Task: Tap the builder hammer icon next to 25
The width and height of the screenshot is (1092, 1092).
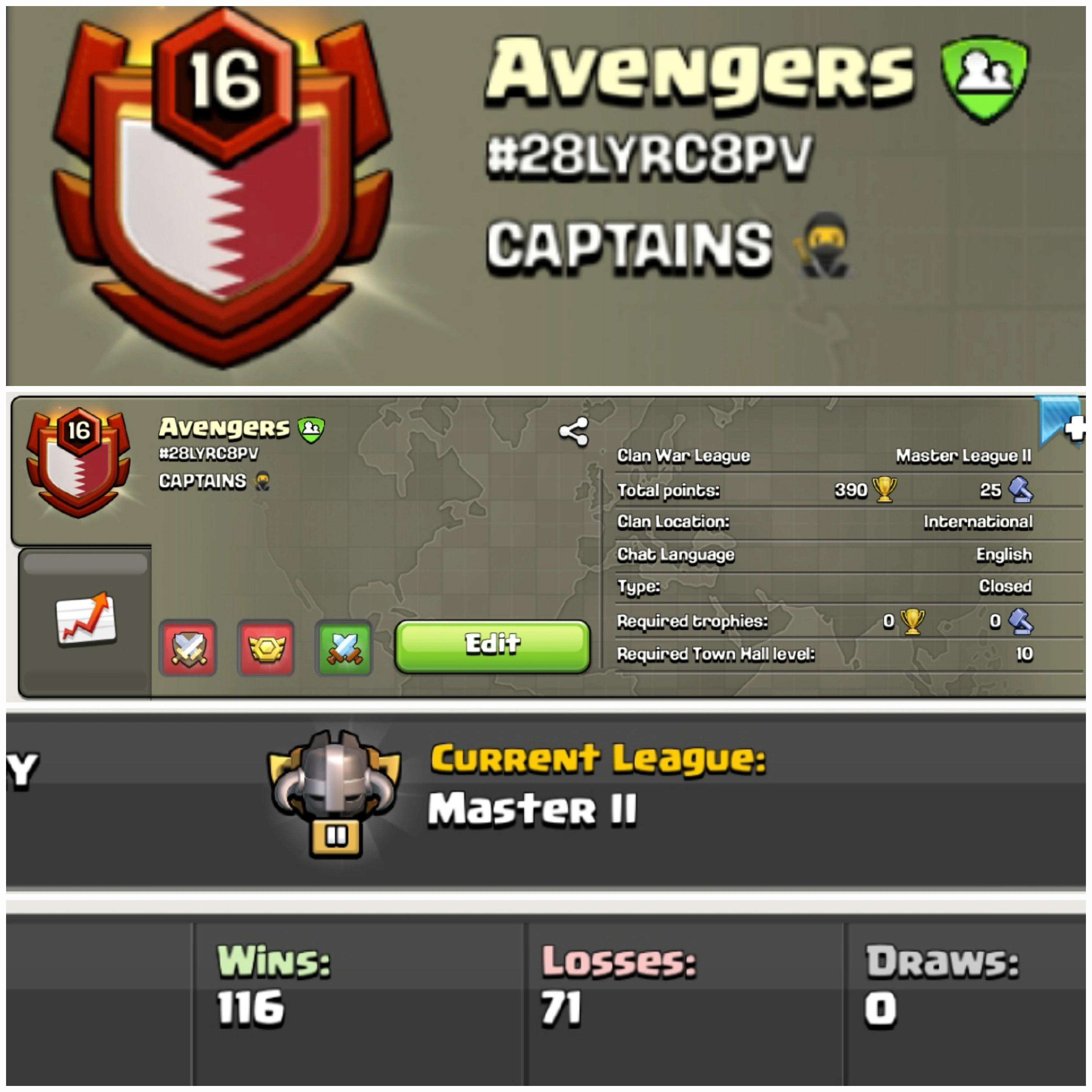Action: click(1021, 490)
